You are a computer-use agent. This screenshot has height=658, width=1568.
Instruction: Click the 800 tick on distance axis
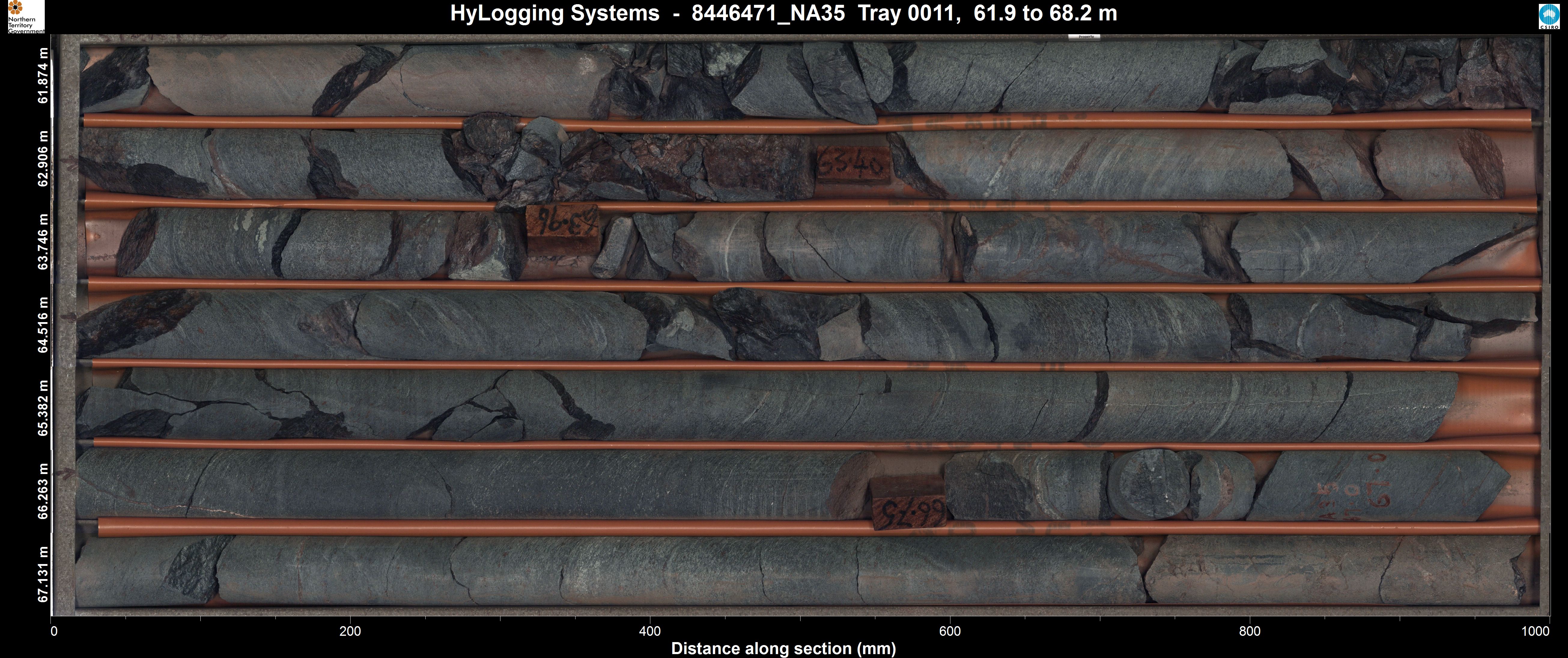pyautogui.click(x=1250, y=631)
